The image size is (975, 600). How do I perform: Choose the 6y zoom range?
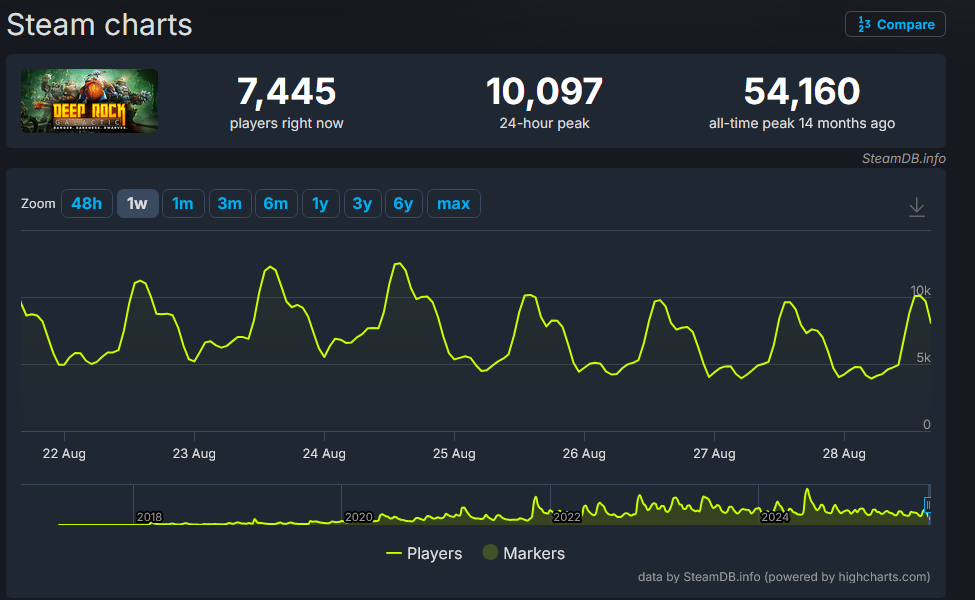[x=404, y=203]
